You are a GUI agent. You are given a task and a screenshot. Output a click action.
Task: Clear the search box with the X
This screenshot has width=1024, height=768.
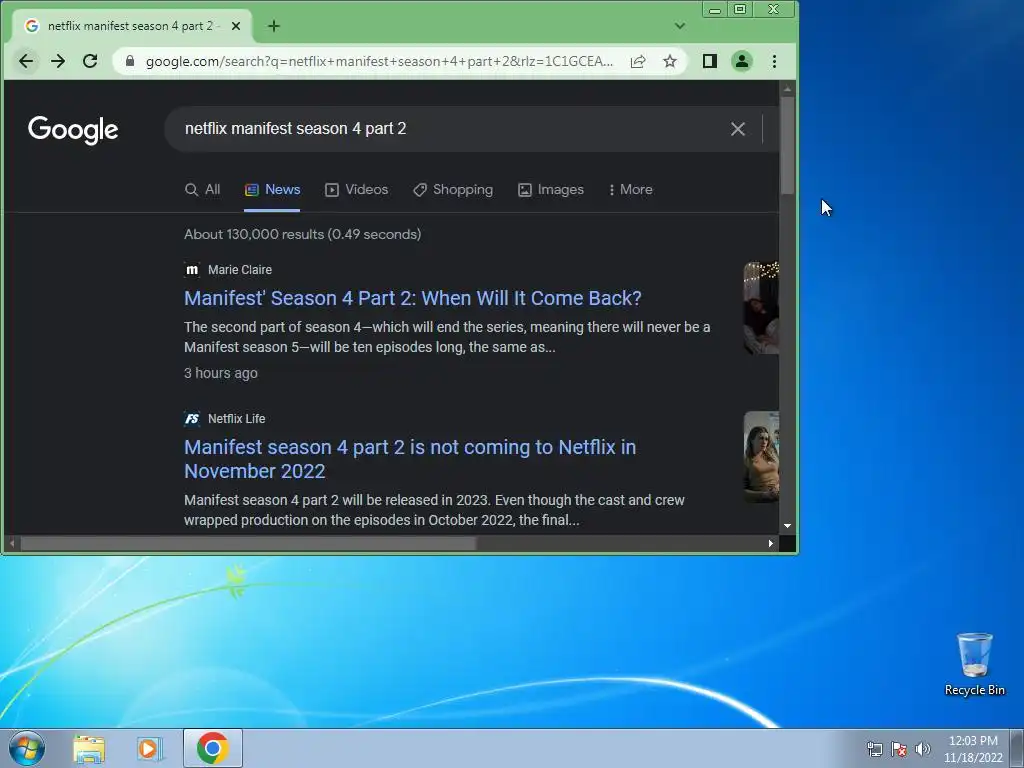[738, 129]
